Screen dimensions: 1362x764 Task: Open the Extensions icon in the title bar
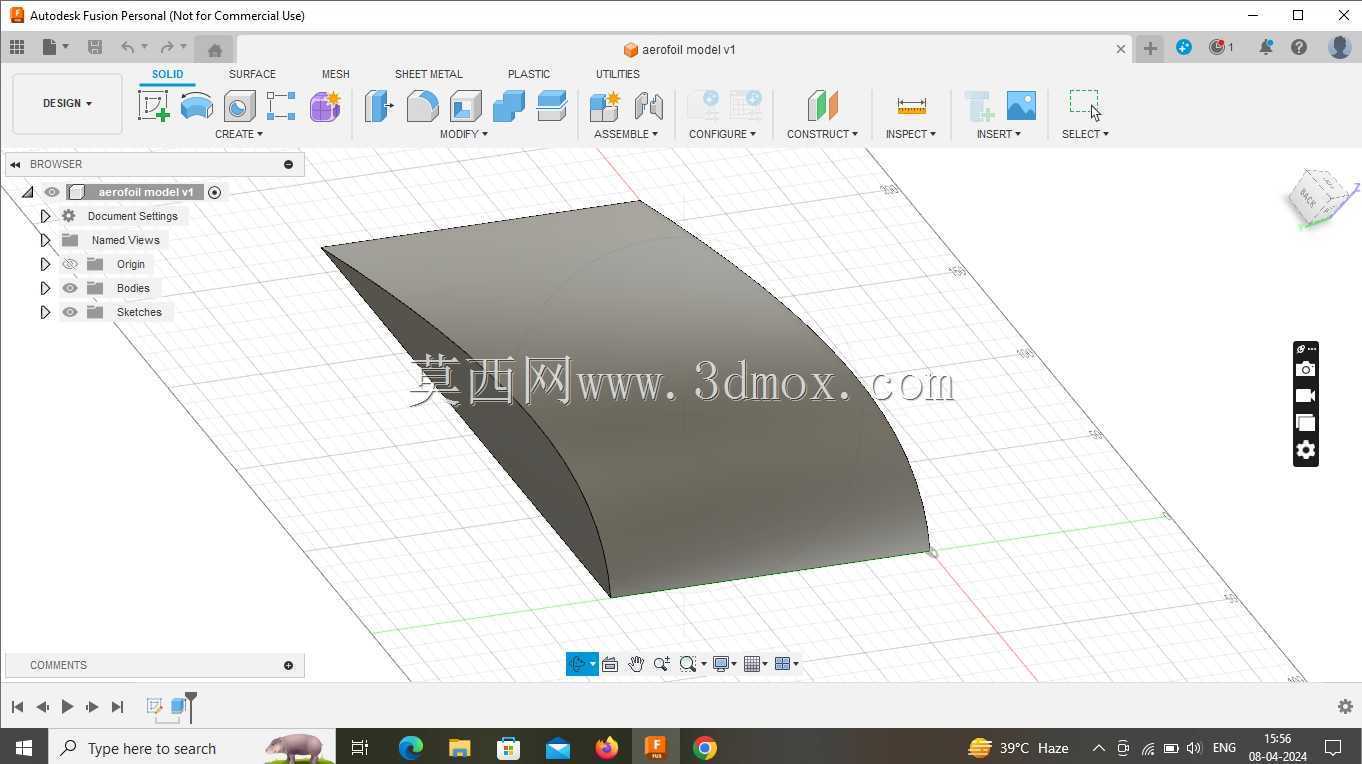pos(1184,47)
